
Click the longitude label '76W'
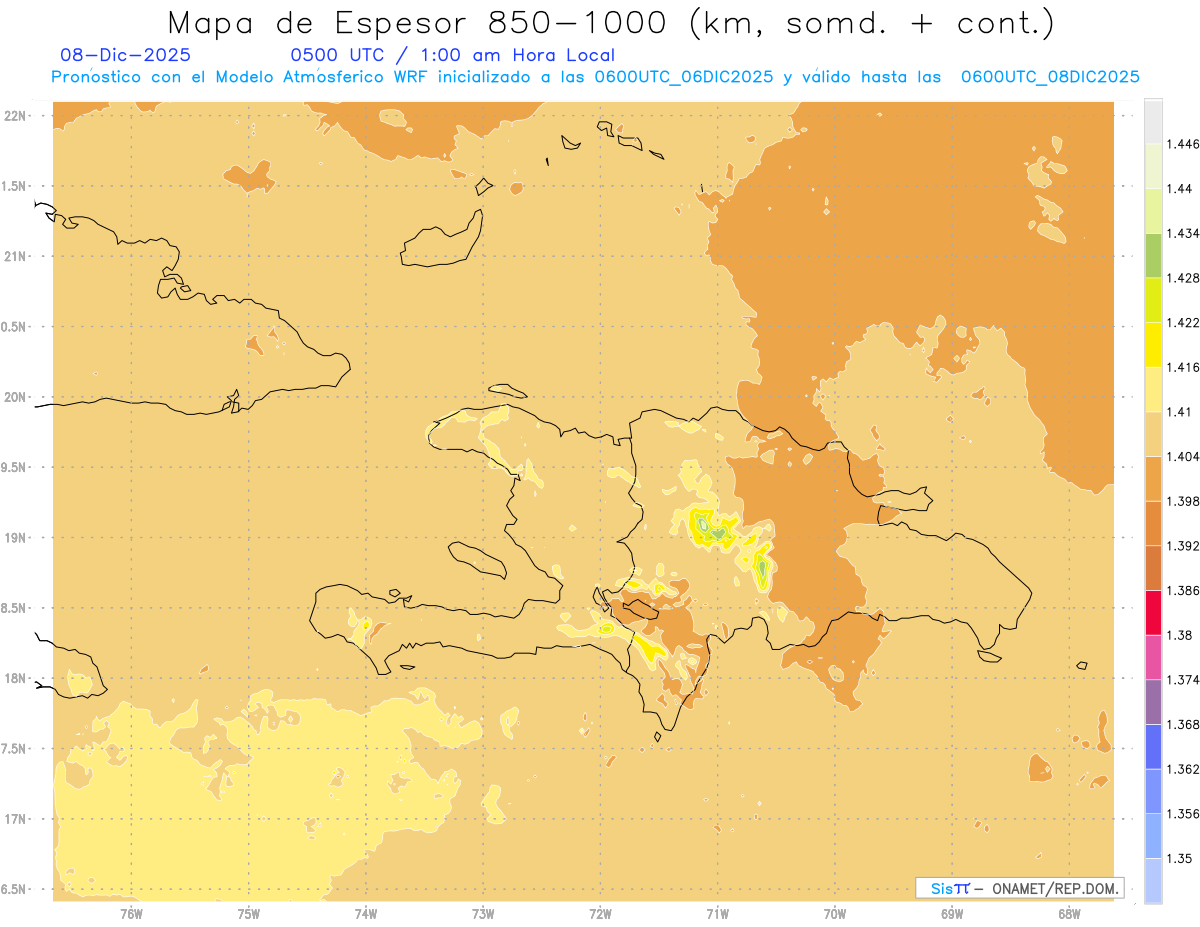click(131, 914)
